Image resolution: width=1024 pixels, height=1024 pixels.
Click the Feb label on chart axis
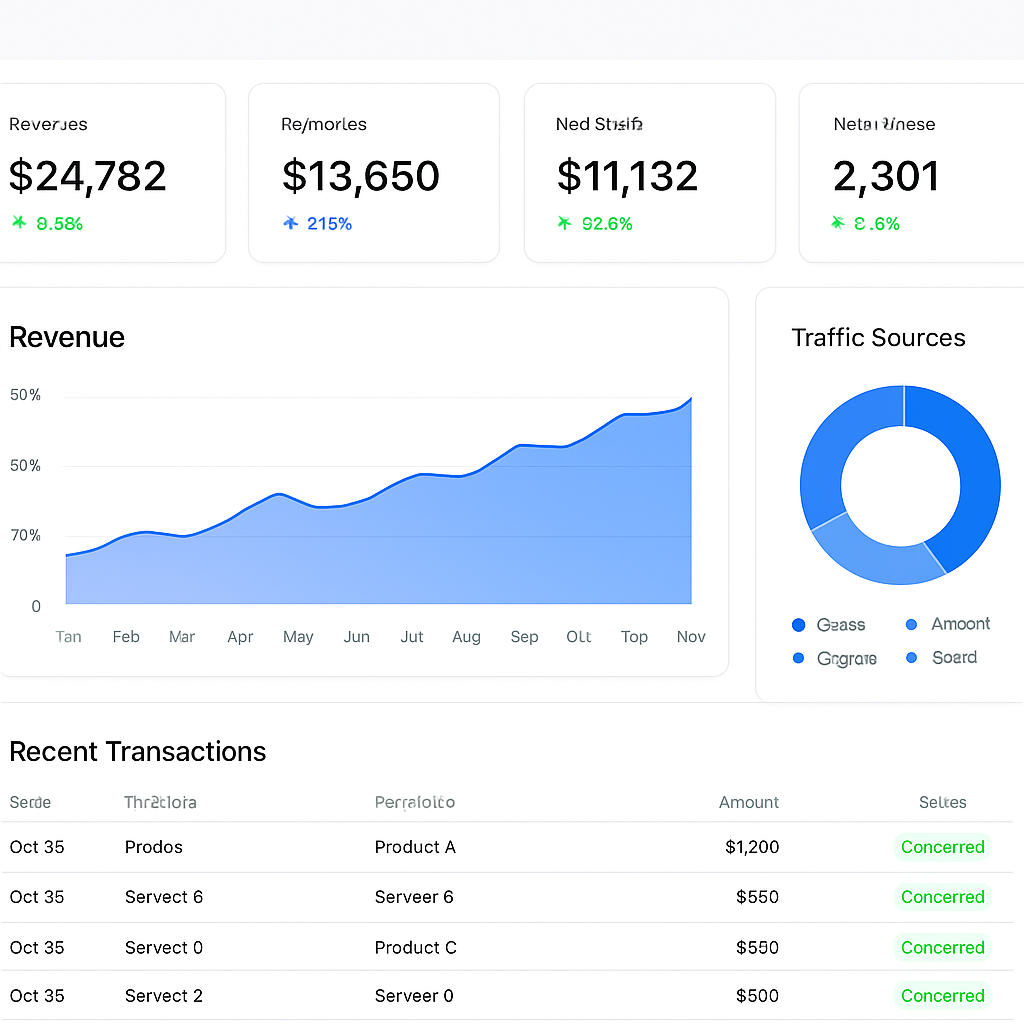(126, 637)
